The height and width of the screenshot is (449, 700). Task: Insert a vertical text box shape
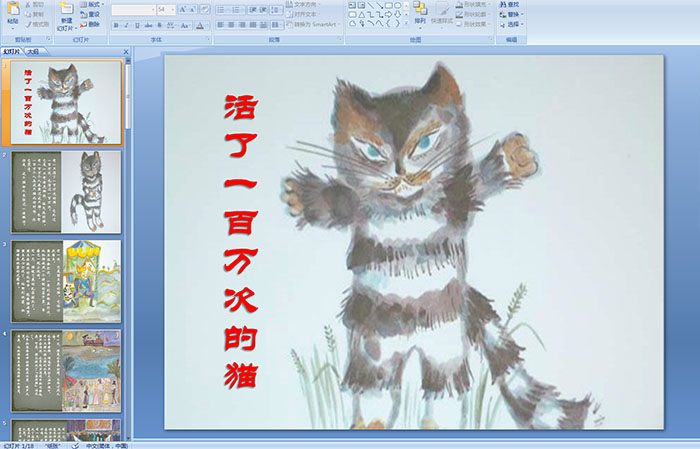361,5
